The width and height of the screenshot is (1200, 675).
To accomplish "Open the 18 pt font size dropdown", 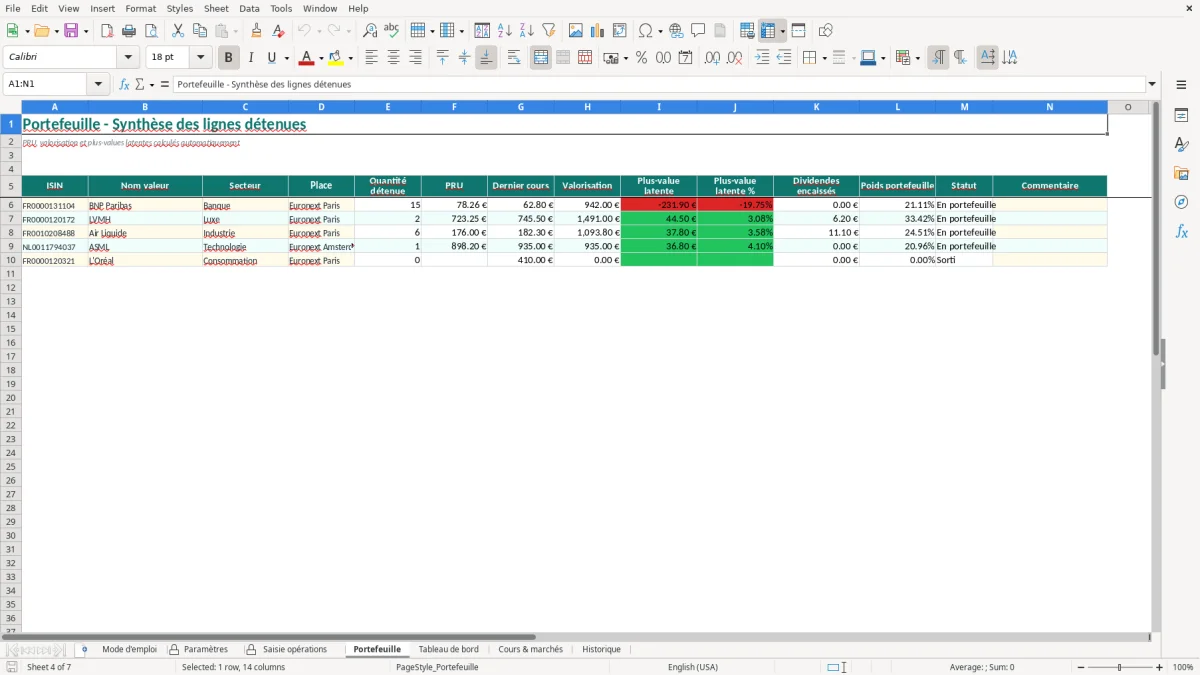I will point(200,58).
